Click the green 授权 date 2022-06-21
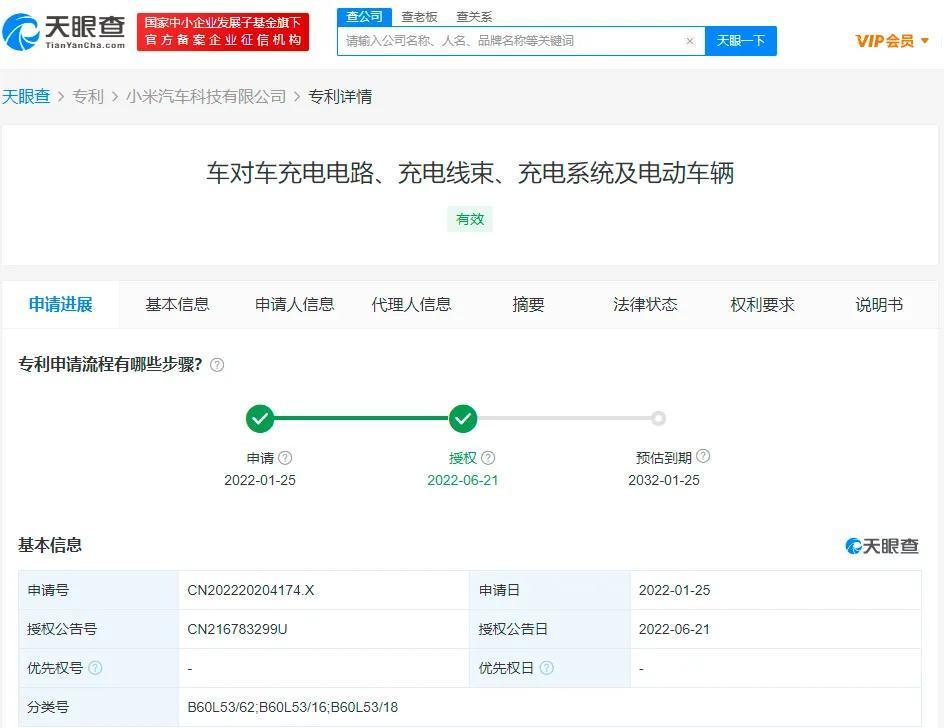 tap(463, 480)
